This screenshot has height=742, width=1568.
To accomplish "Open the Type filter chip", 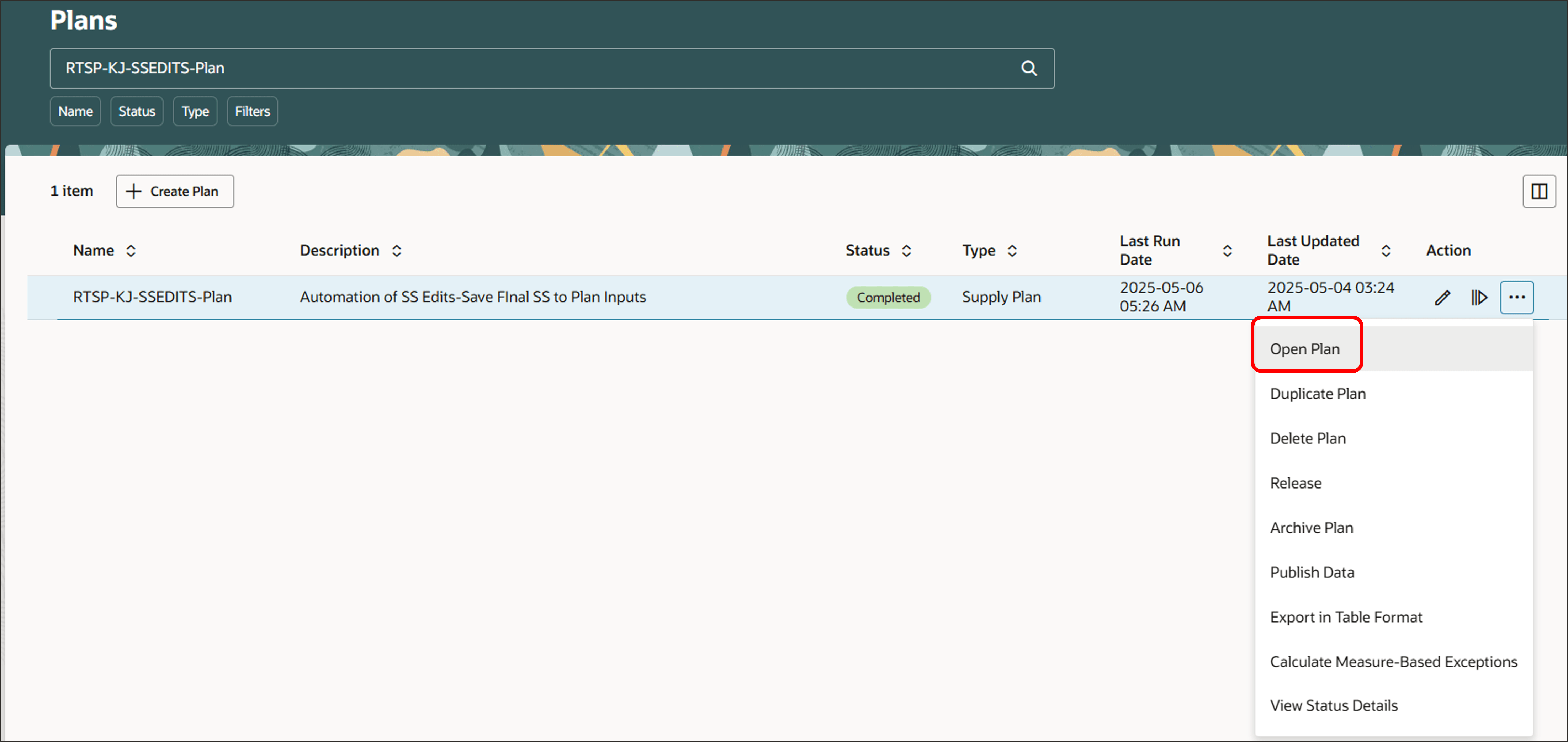I will point(195,111).
